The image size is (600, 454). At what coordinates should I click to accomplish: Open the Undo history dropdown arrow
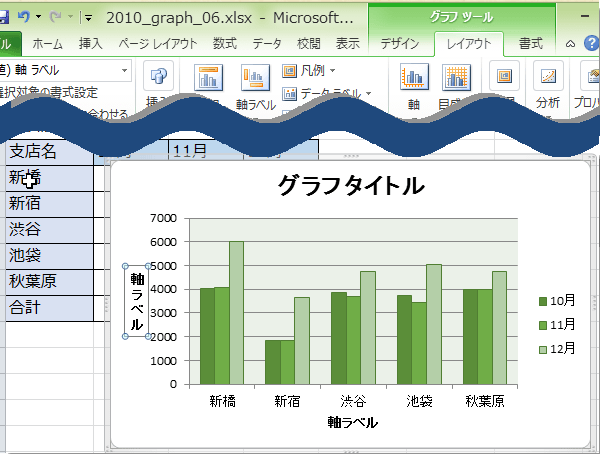(x=38, y=16)
